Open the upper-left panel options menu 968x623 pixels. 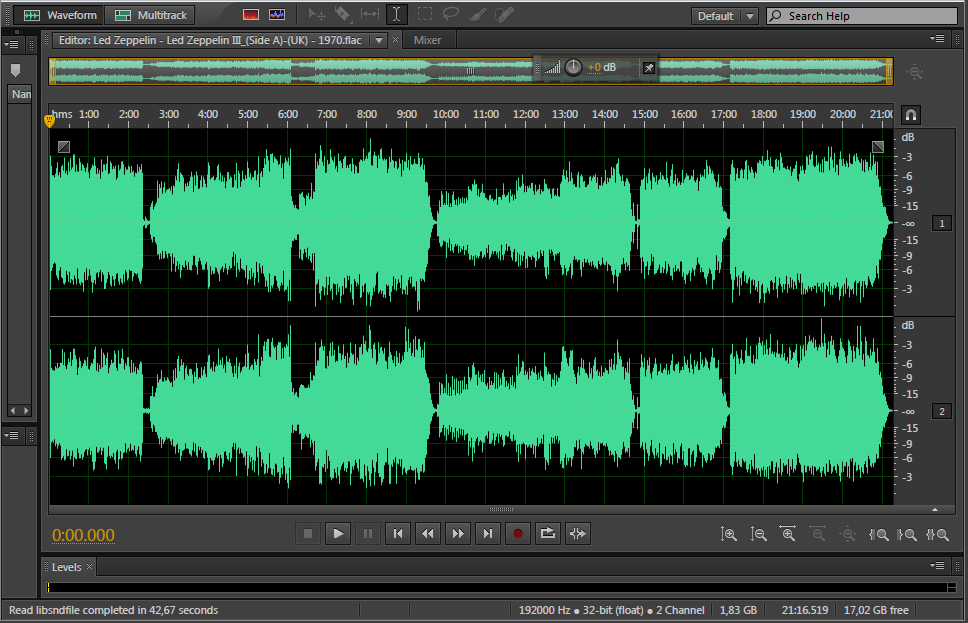11,44
